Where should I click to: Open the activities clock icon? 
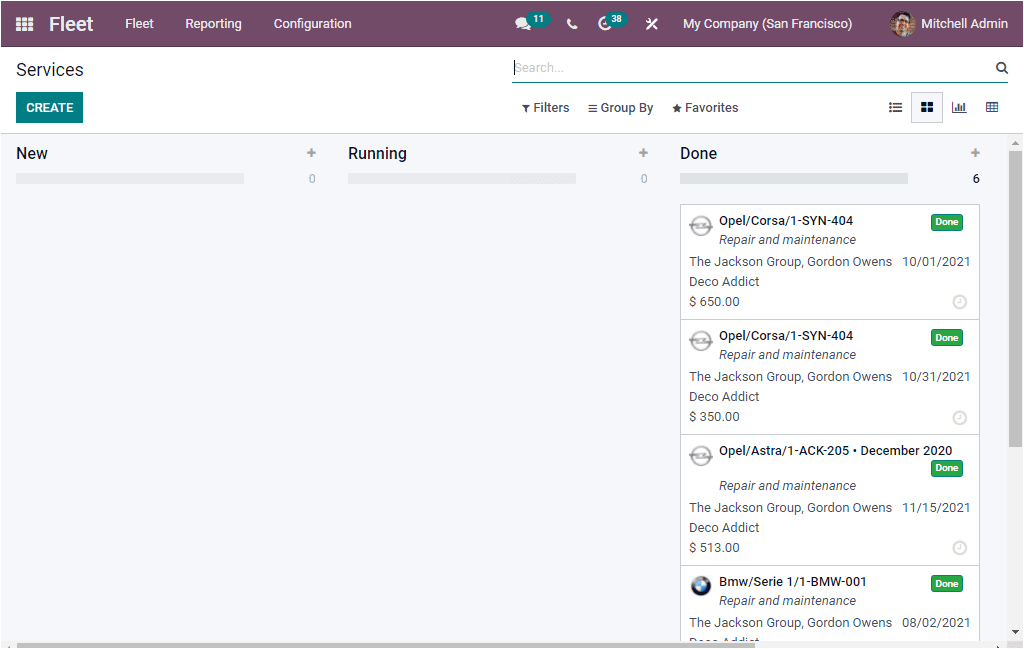(606, 23)
